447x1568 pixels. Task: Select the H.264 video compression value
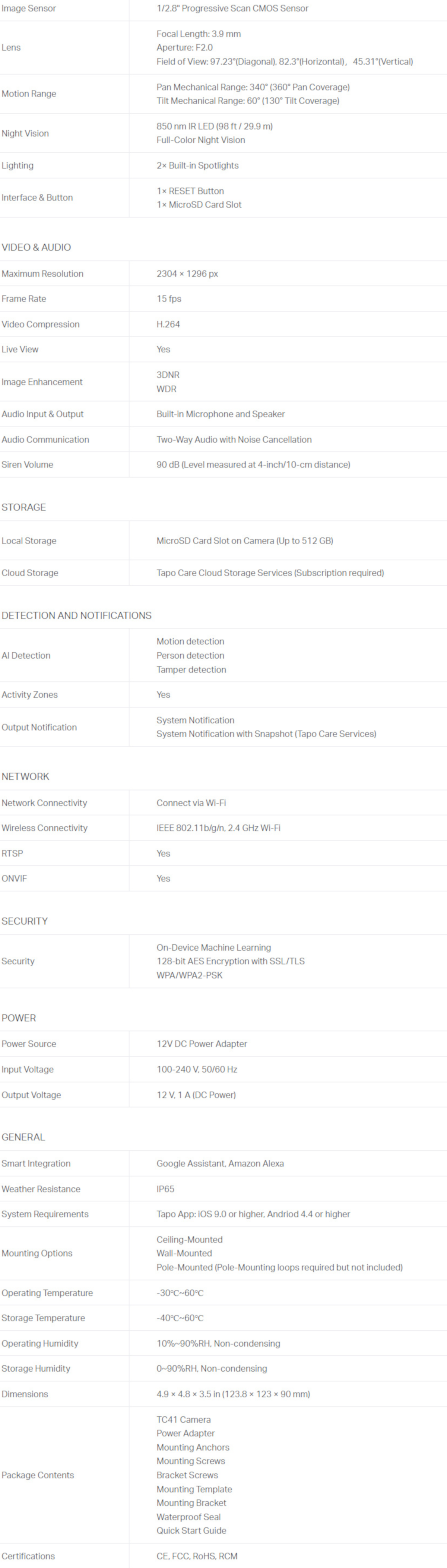[168, 324]
